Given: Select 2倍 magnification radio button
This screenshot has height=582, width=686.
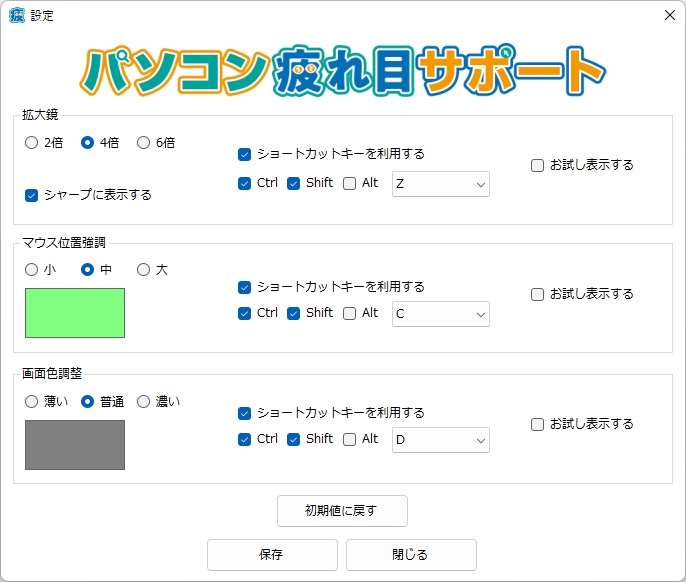Looking at the screenshot, I should (x=32, y=143).
